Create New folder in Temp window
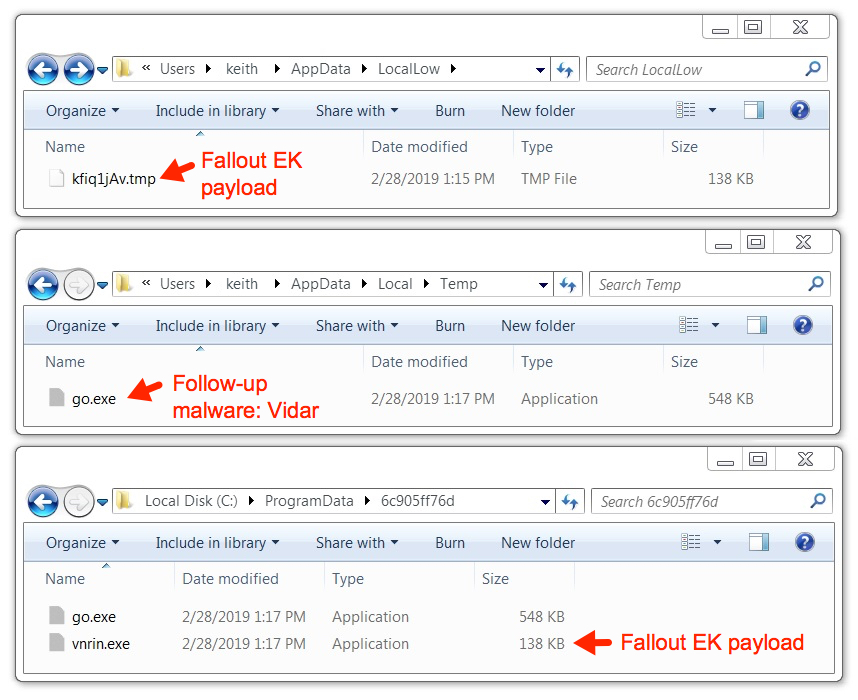This screenshot has width=858, height=700. click(x=538, y=326)
